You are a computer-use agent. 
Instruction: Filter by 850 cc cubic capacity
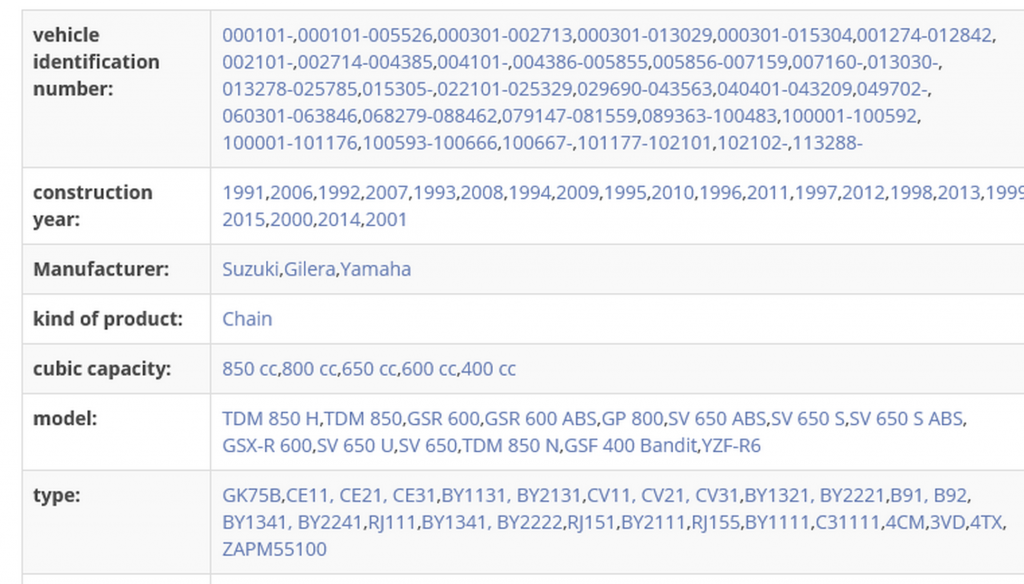[249, 368]
